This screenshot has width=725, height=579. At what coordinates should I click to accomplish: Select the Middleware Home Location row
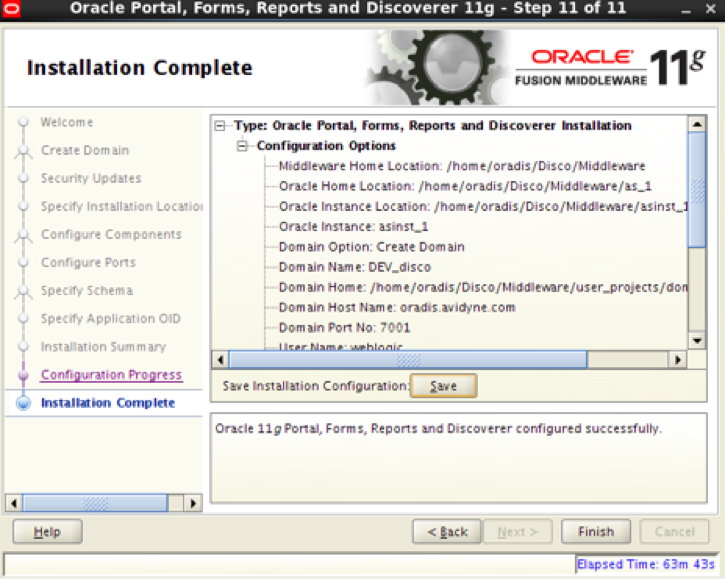(462, 166)
